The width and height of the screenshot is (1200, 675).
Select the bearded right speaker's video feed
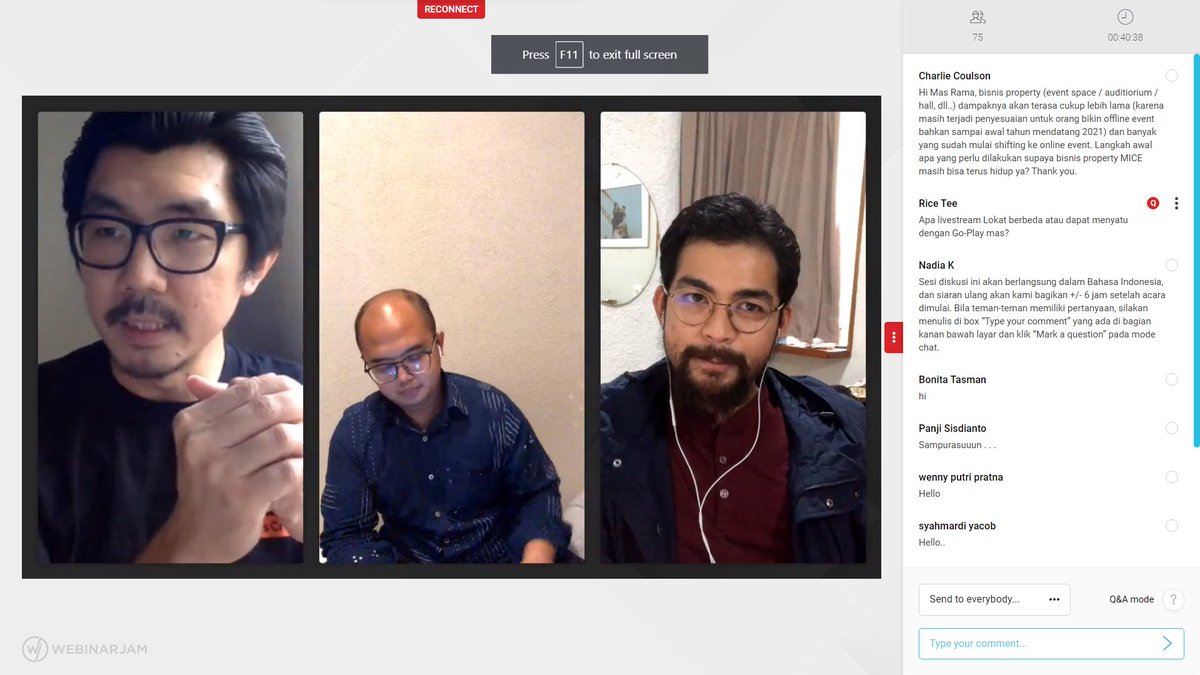[735, 335]
